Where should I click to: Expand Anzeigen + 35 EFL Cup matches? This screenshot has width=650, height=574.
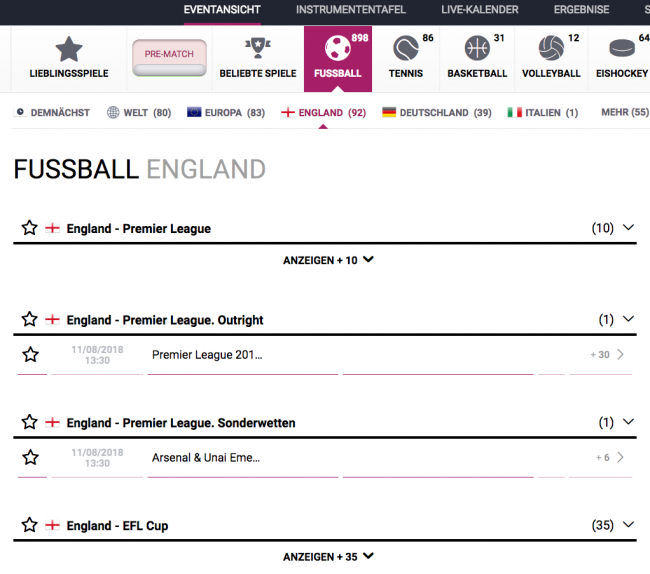328,557
